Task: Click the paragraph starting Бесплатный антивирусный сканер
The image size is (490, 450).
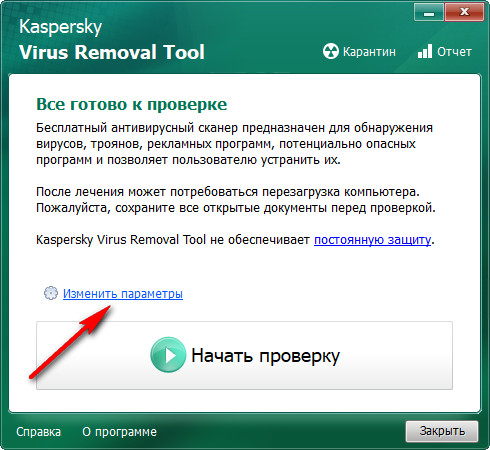Action: click(234, 144)
